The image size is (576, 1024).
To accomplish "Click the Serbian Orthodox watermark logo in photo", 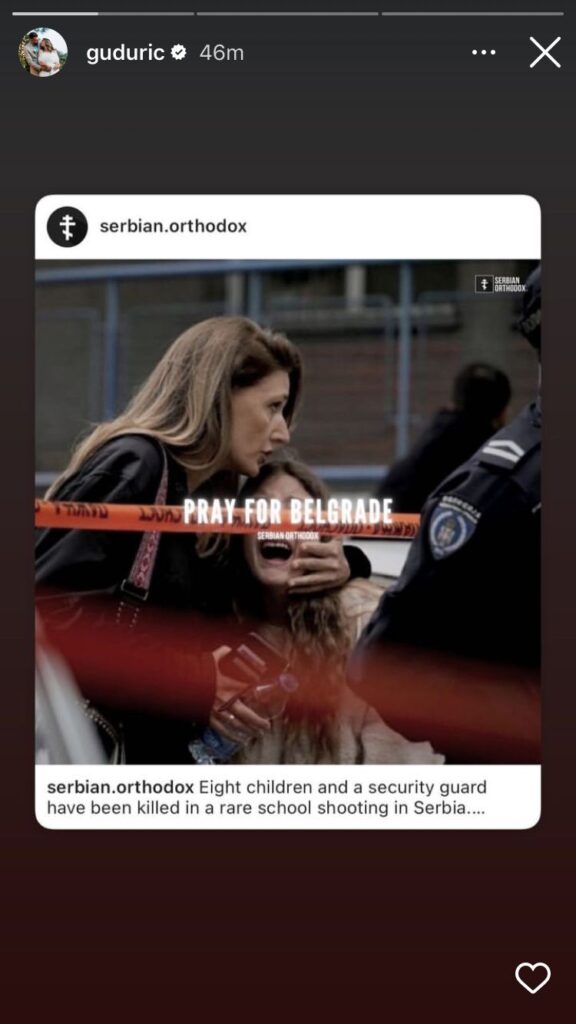I will pyautogui.click(x=500, y=284).
